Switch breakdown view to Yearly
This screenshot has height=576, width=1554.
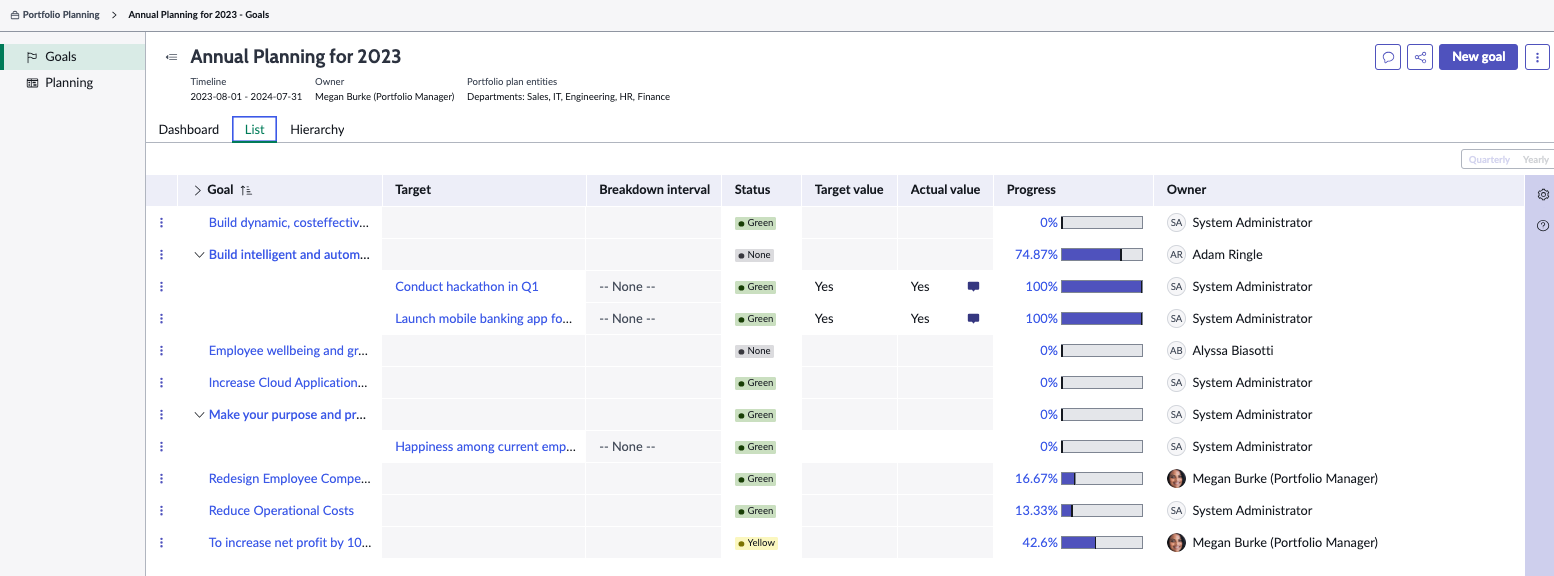[1535, 159]
